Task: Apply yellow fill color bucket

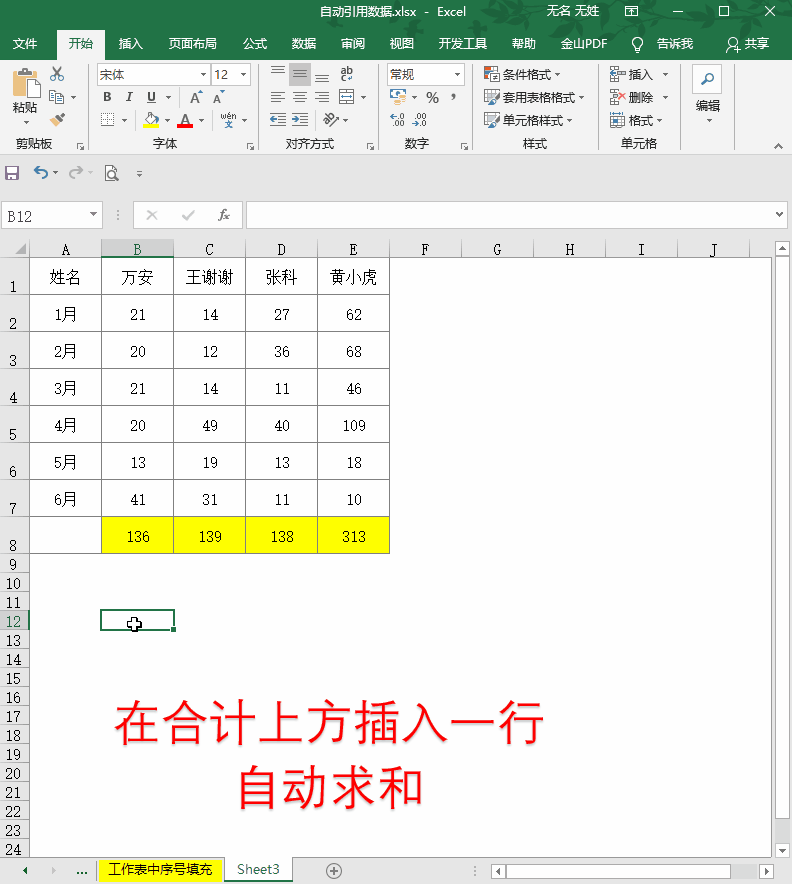Action: point(151,120)
